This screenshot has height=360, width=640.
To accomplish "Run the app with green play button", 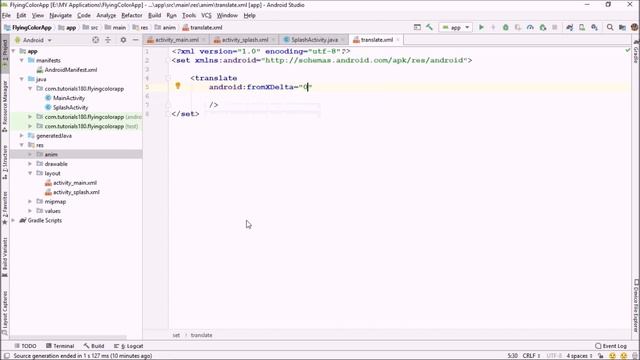I will pos(481,27).
